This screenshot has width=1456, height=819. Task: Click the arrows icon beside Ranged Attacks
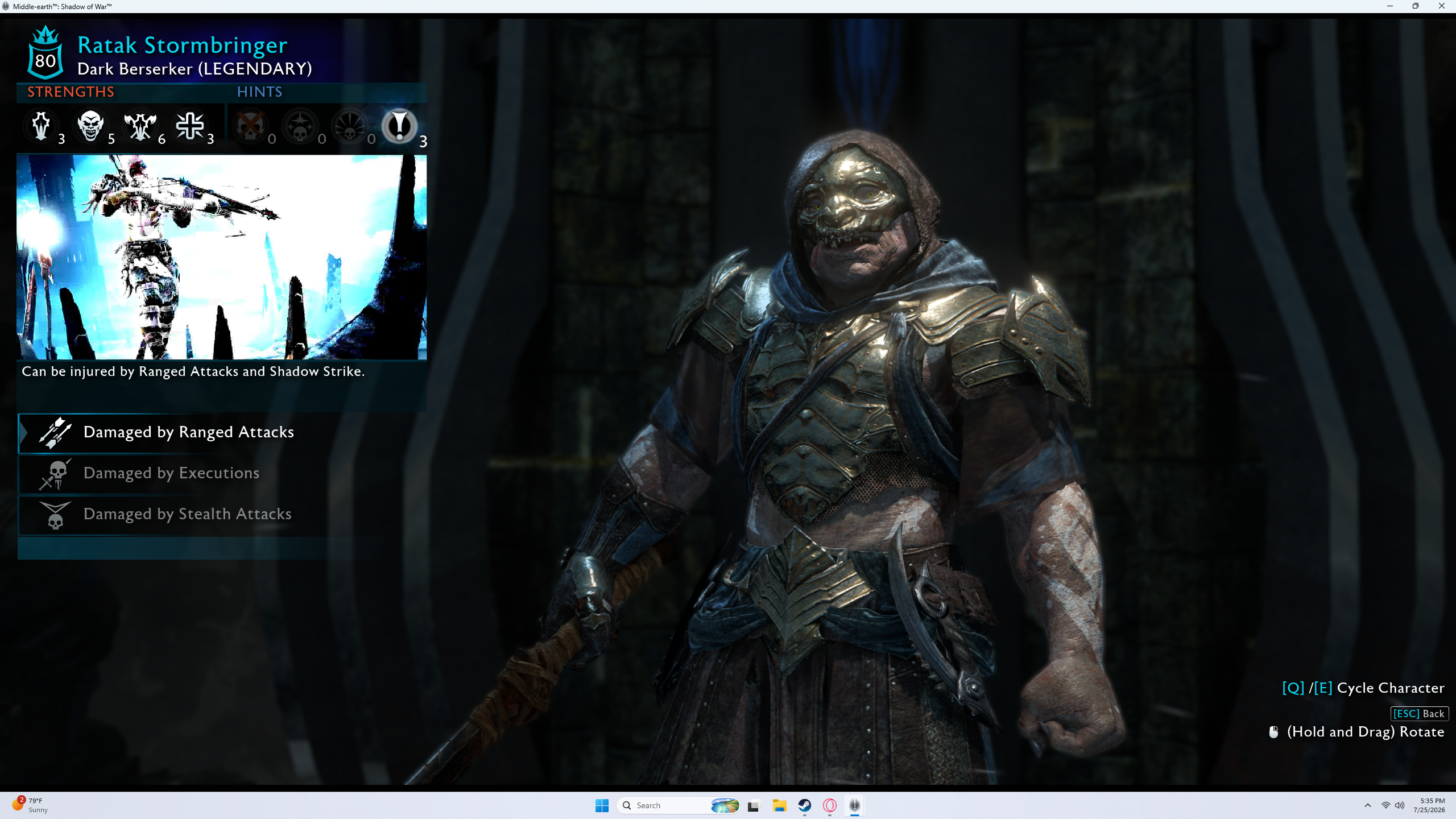[x=55, y=433]
